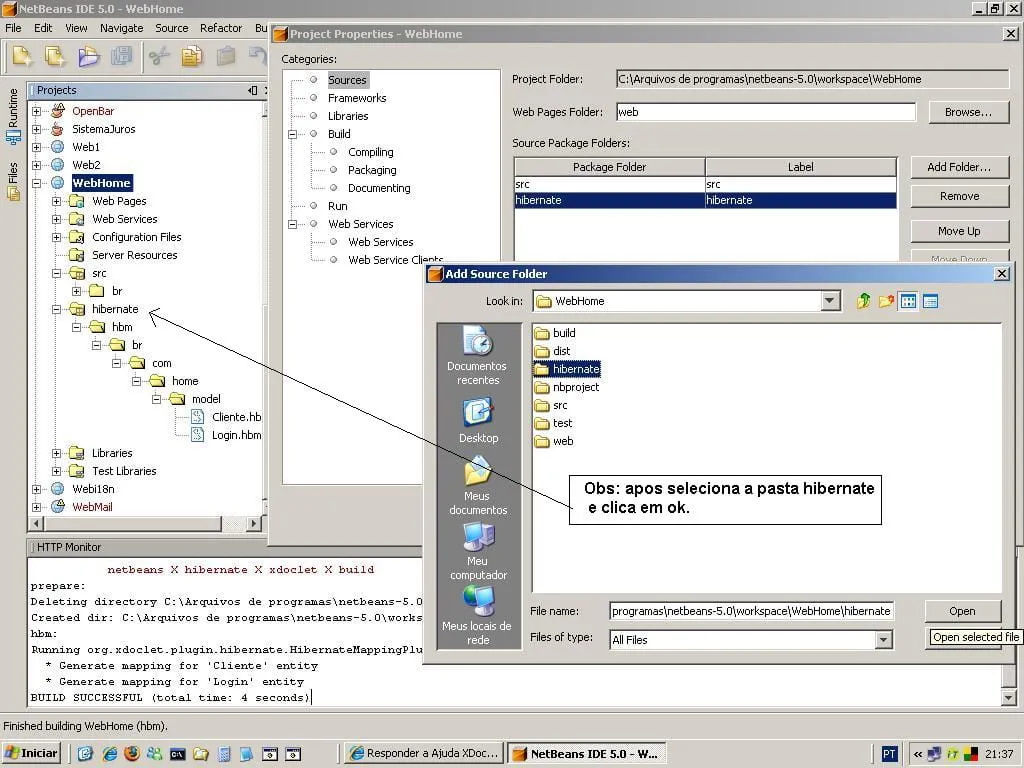Image resolution: width=1024 pixels, height=768 pixels.
Task: Open the Navigate menu
Action: coord(121,28)
